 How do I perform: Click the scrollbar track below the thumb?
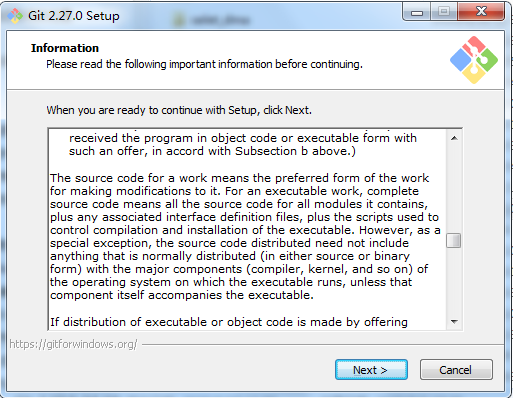(x=454, y=281)
